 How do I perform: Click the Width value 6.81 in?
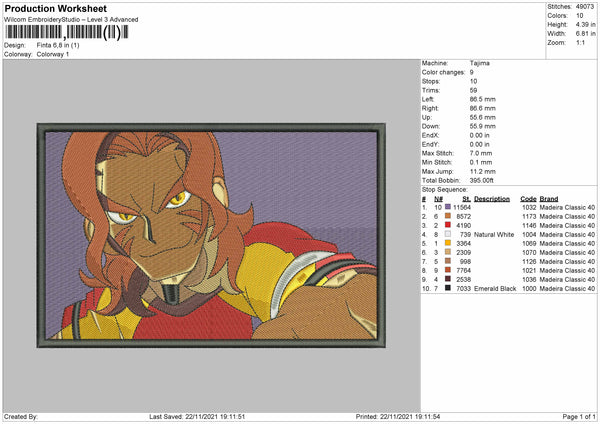(585, 34)
